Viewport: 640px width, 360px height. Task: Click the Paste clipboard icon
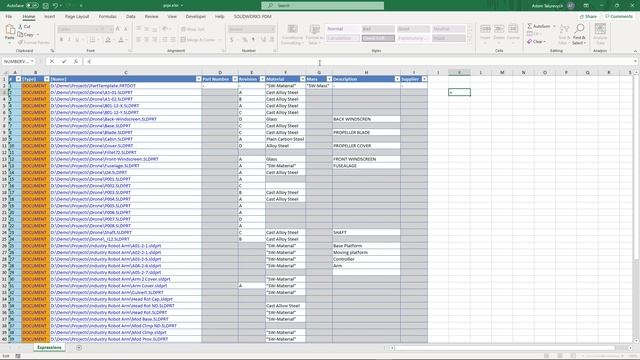pos(10,31)
